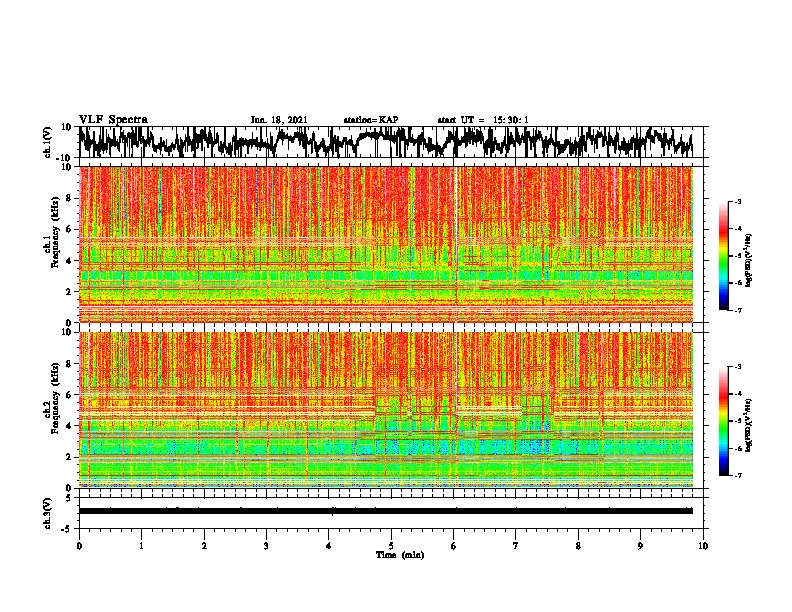Image resolution: width=792 pixels, height=612 pixels.
Task: Click the ch.1(V) waveform axis label
Action: [48, 142]
